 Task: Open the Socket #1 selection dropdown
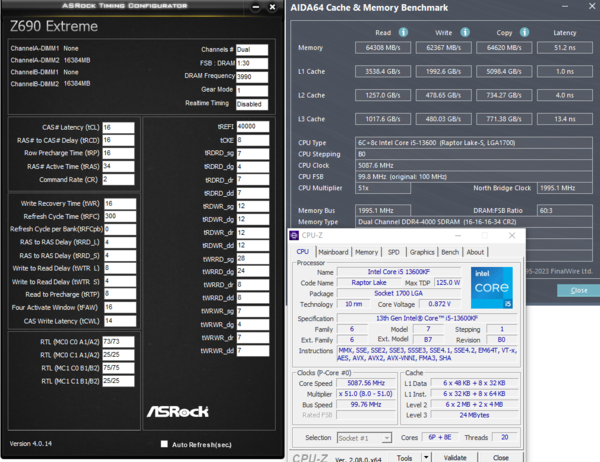coord(364,438)
